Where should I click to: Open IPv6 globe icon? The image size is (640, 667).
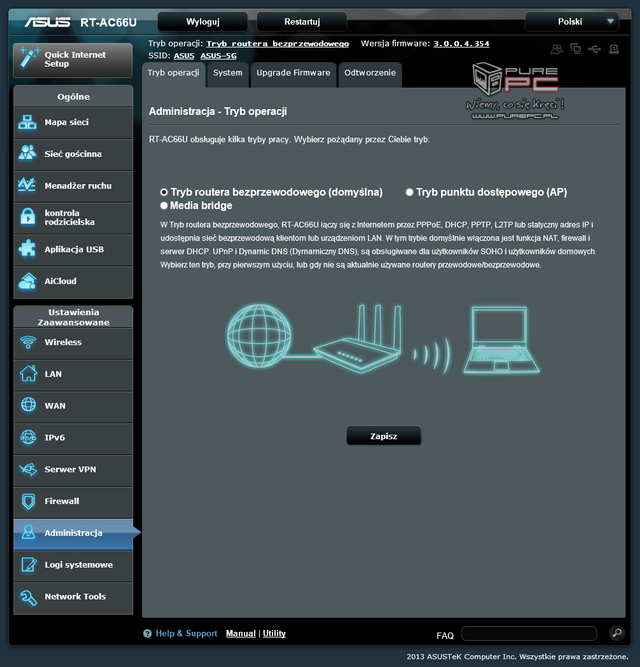[28, 437]
